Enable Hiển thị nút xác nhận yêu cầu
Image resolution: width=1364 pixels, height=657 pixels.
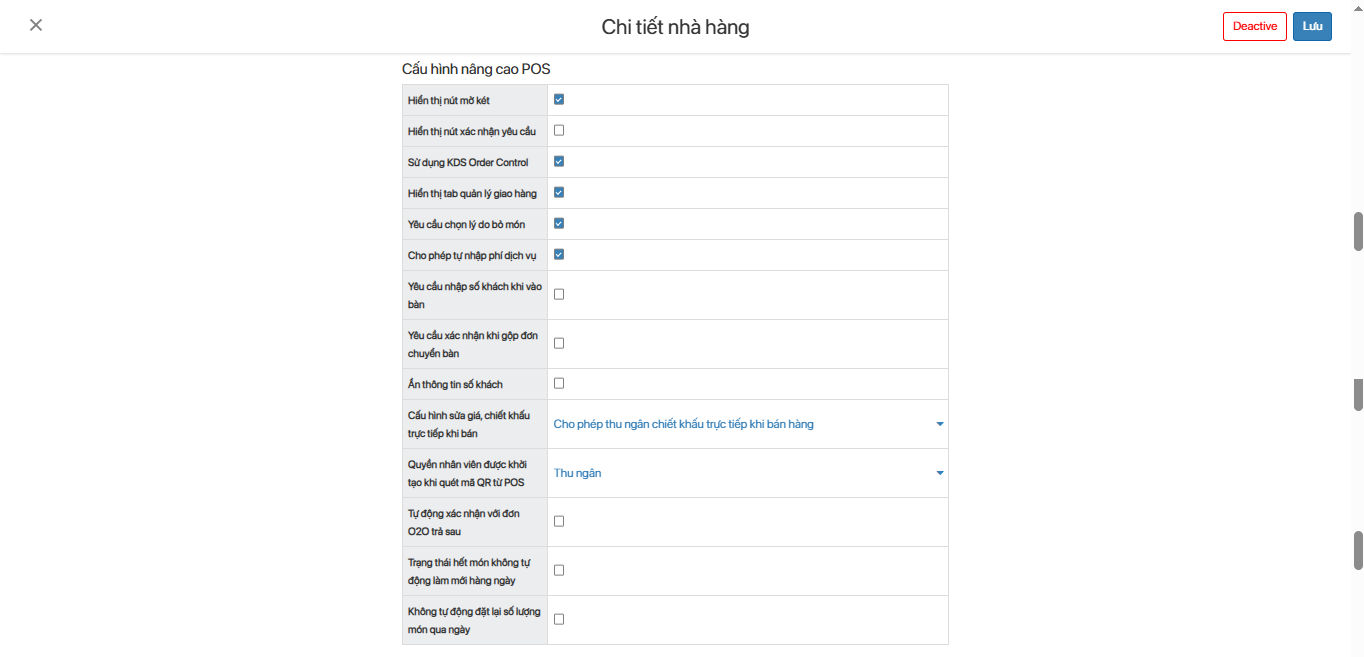pos(559,130)
